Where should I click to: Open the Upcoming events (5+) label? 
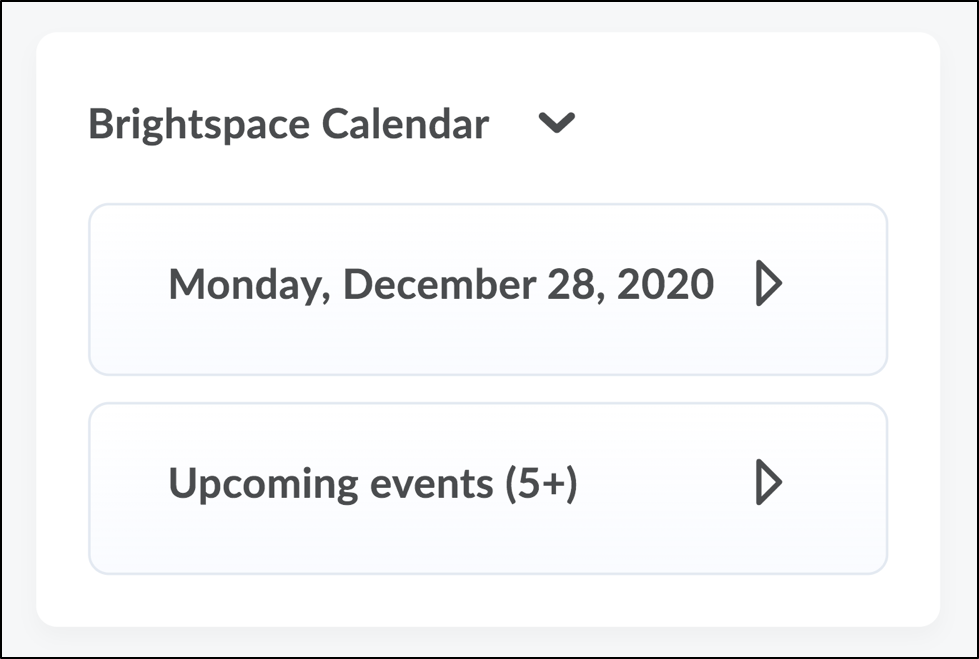[372, 484]
